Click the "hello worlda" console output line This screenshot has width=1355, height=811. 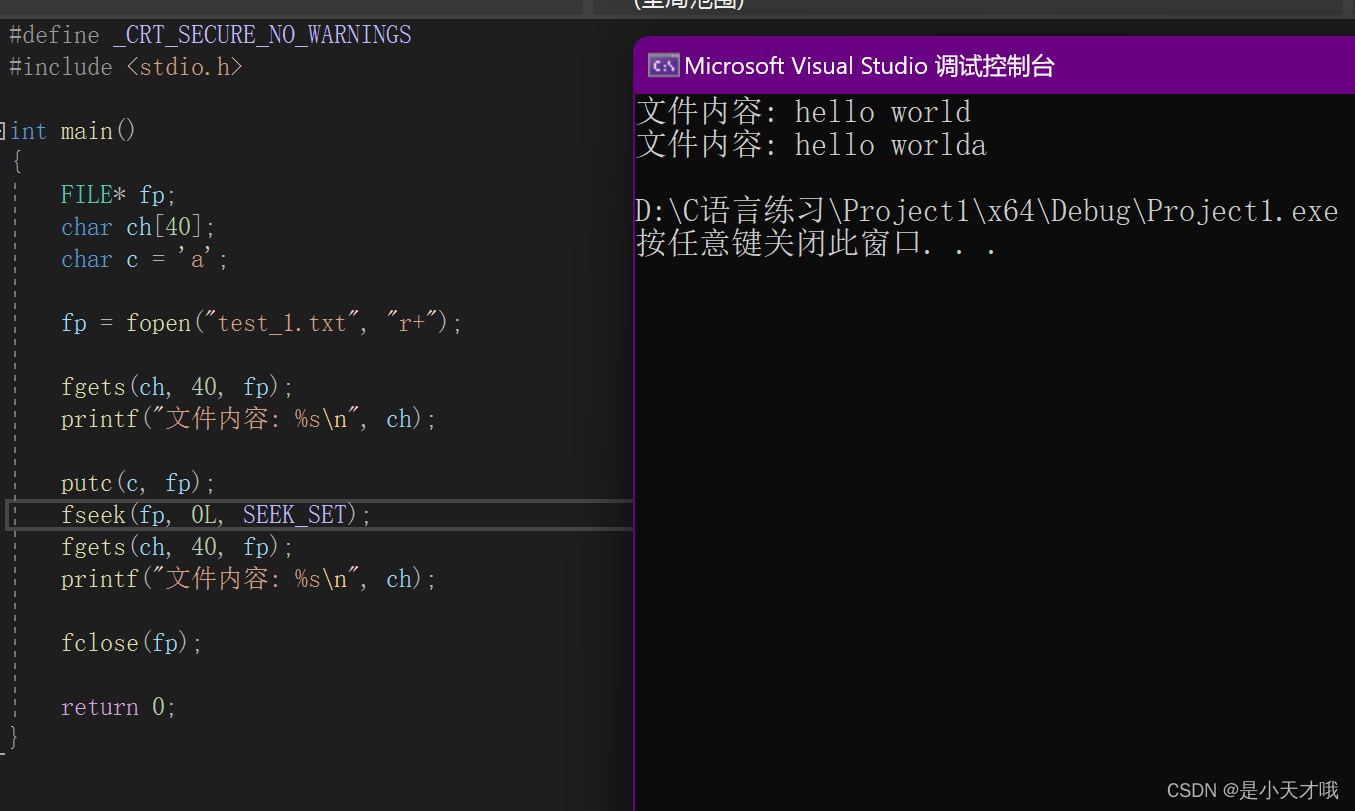pos(811,145)
